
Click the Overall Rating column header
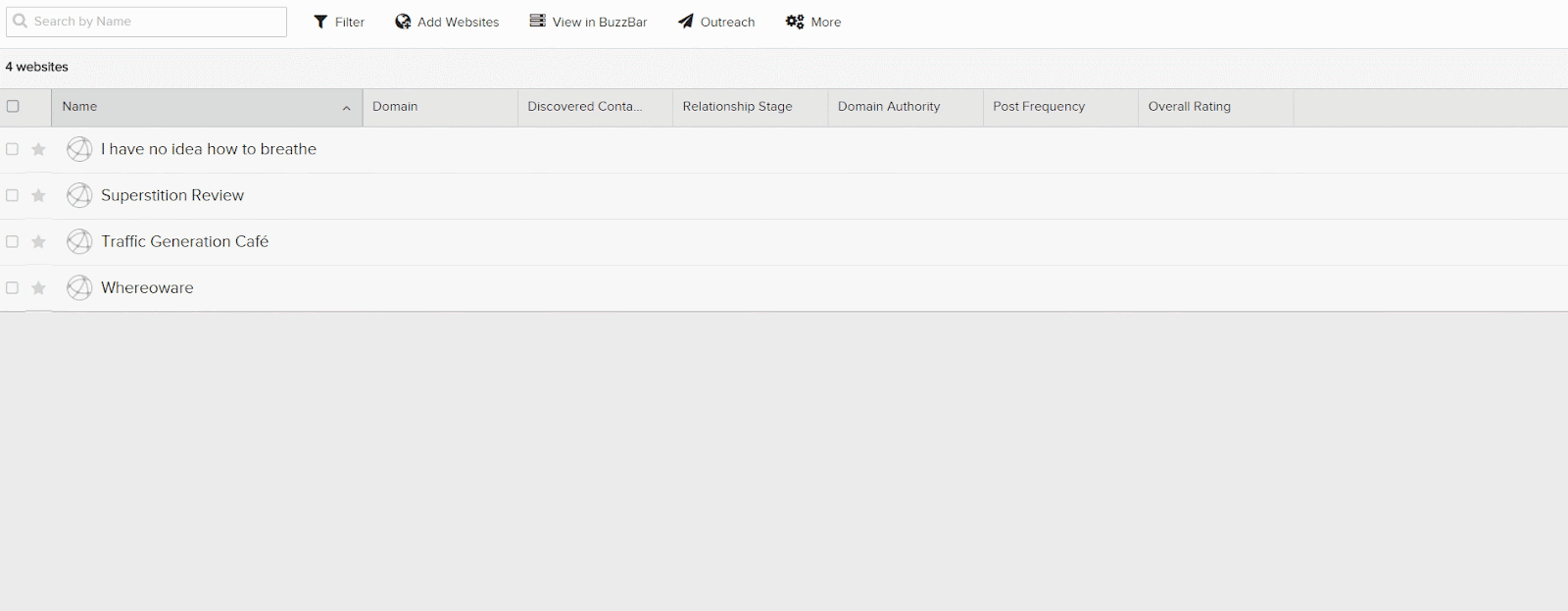(1189, 107)
